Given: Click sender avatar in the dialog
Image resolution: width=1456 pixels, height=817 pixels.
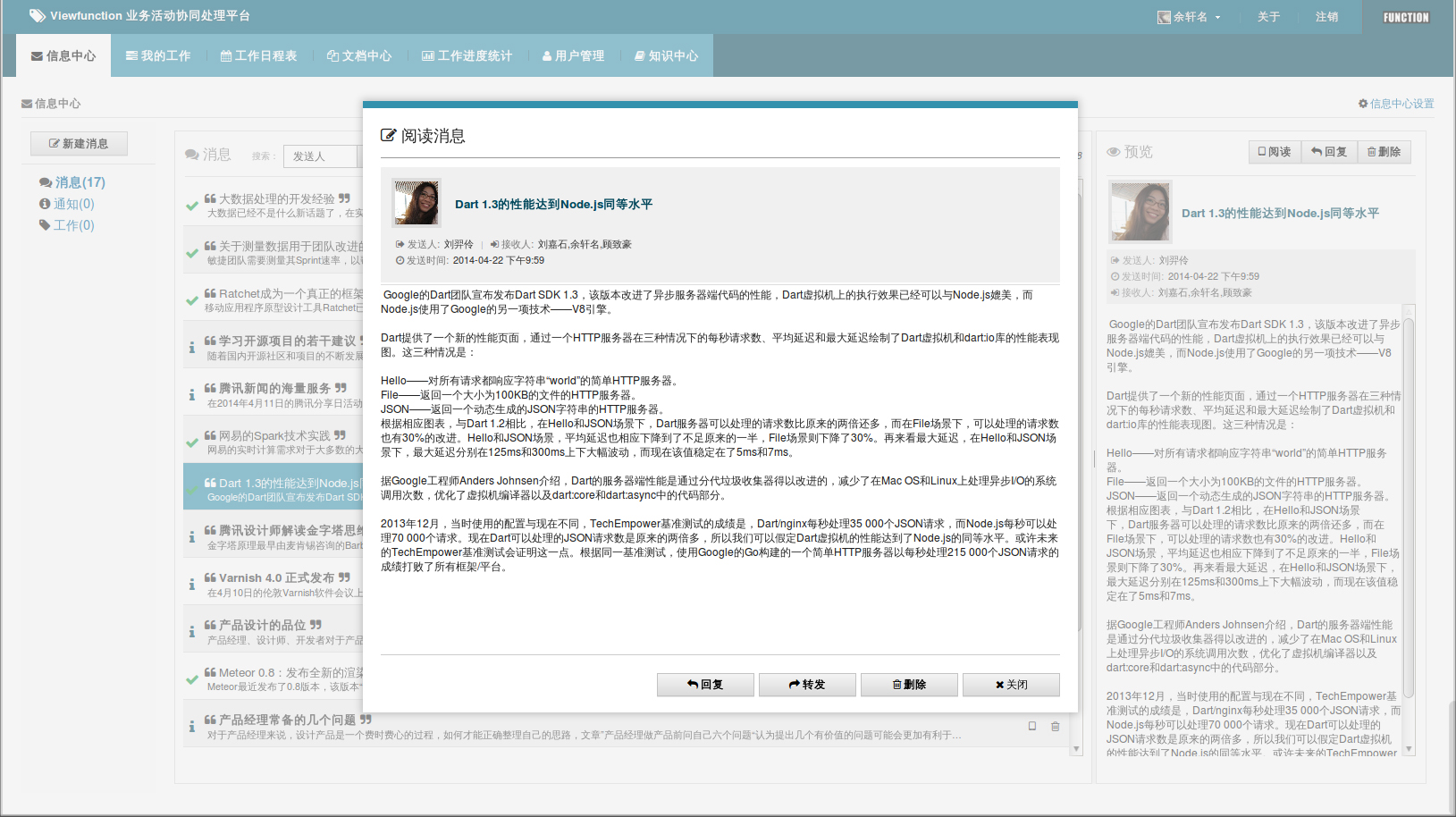Looking at the screenshot, I should point(417,202).
